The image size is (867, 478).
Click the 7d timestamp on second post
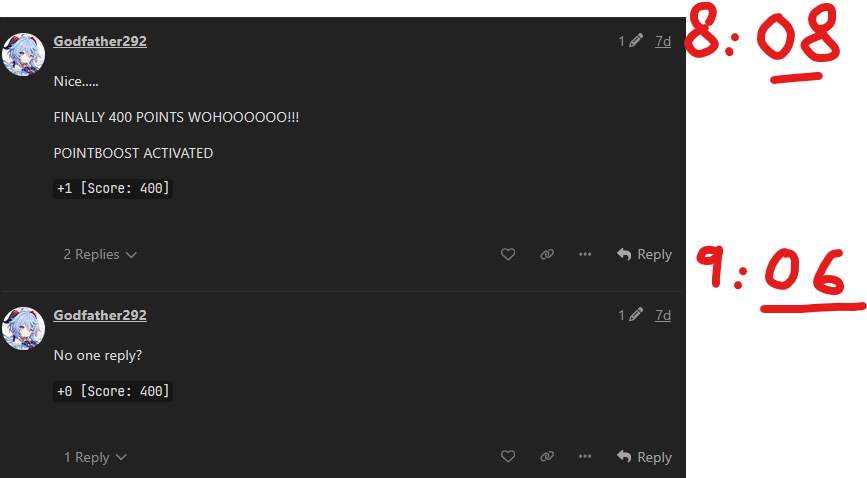pyautogui.click(x=663, y=315)
